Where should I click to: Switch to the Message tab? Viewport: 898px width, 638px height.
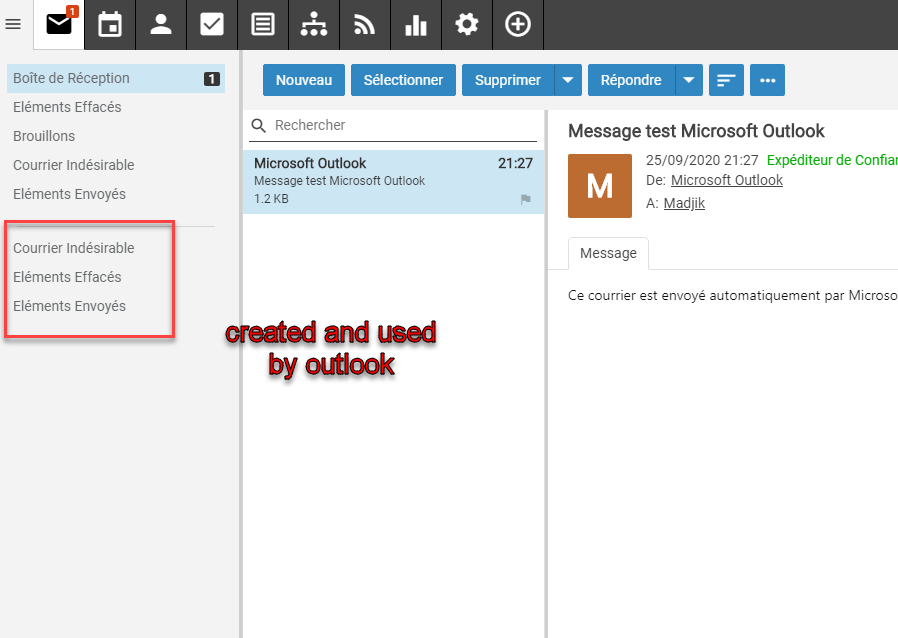(608, 253)
